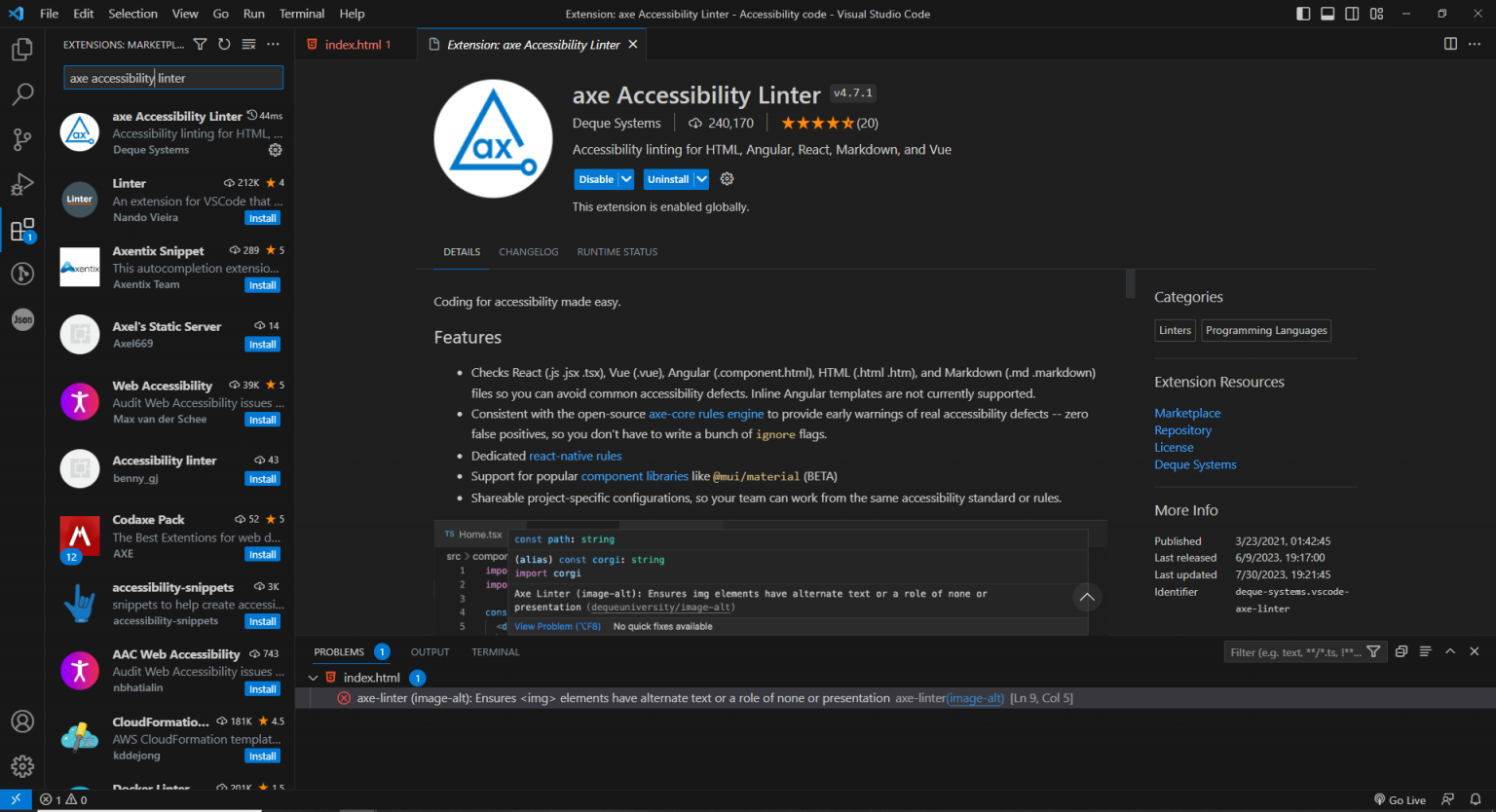This screenshot has height=812, width=1496.
Task: Collapse the index.html group in Problems panel
Action: 314,678
